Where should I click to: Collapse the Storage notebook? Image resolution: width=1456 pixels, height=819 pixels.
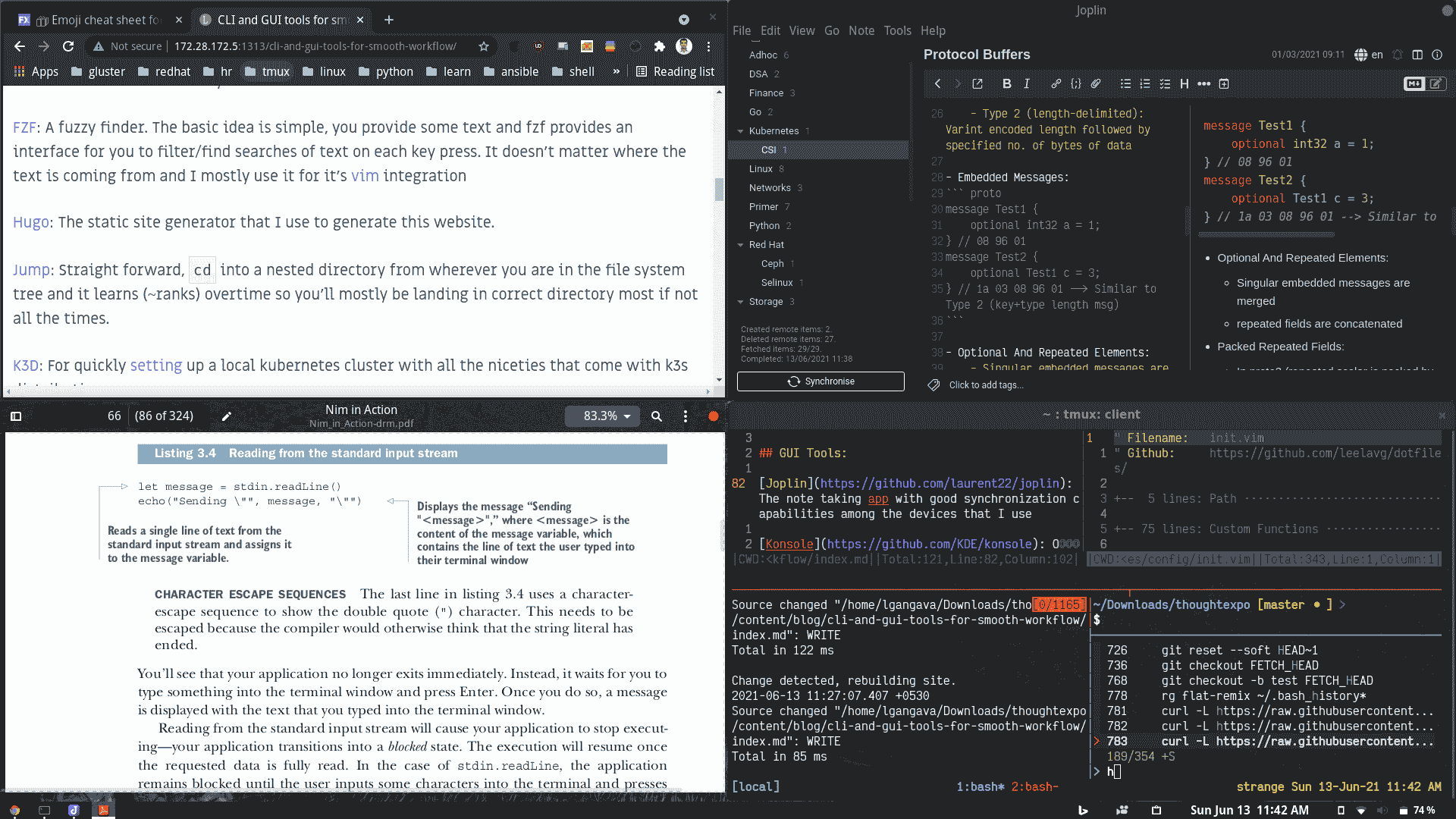[740, 302]
